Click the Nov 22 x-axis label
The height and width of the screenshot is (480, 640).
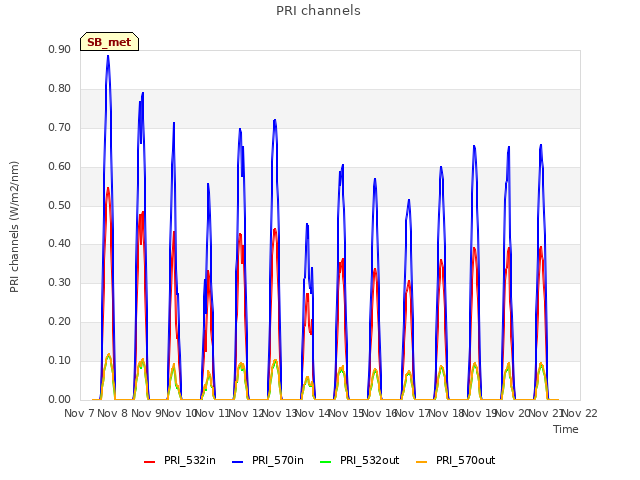point(580,413)
